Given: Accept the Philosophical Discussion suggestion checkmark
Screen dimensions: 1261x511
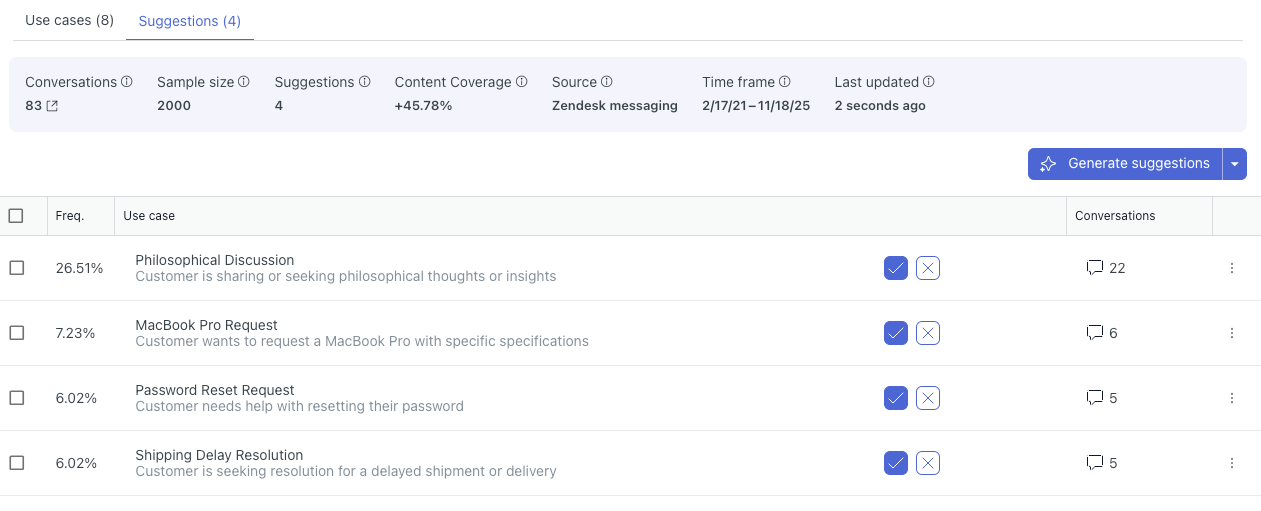Looking at the screenshot, I should (x=896, y=268).
